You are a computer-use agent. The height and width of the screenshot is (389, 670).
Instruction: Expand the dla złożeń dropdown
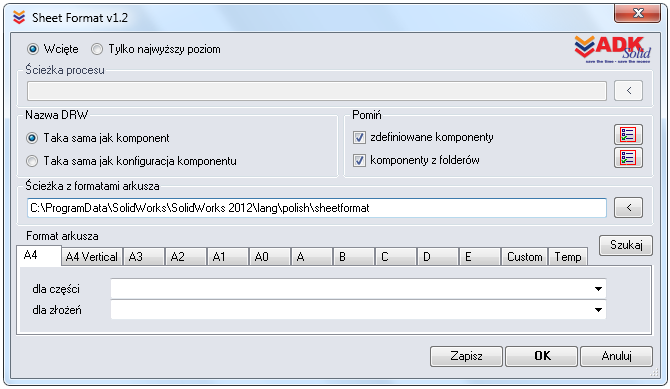click(x=598, y=310)
